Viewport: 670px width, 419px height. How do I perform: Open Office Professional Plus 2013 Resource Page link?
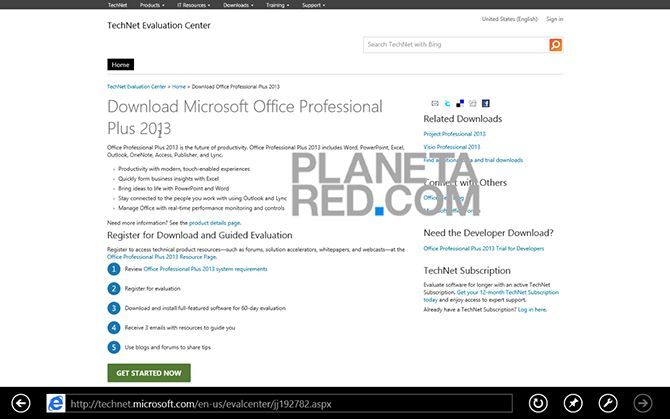(162, 257)
